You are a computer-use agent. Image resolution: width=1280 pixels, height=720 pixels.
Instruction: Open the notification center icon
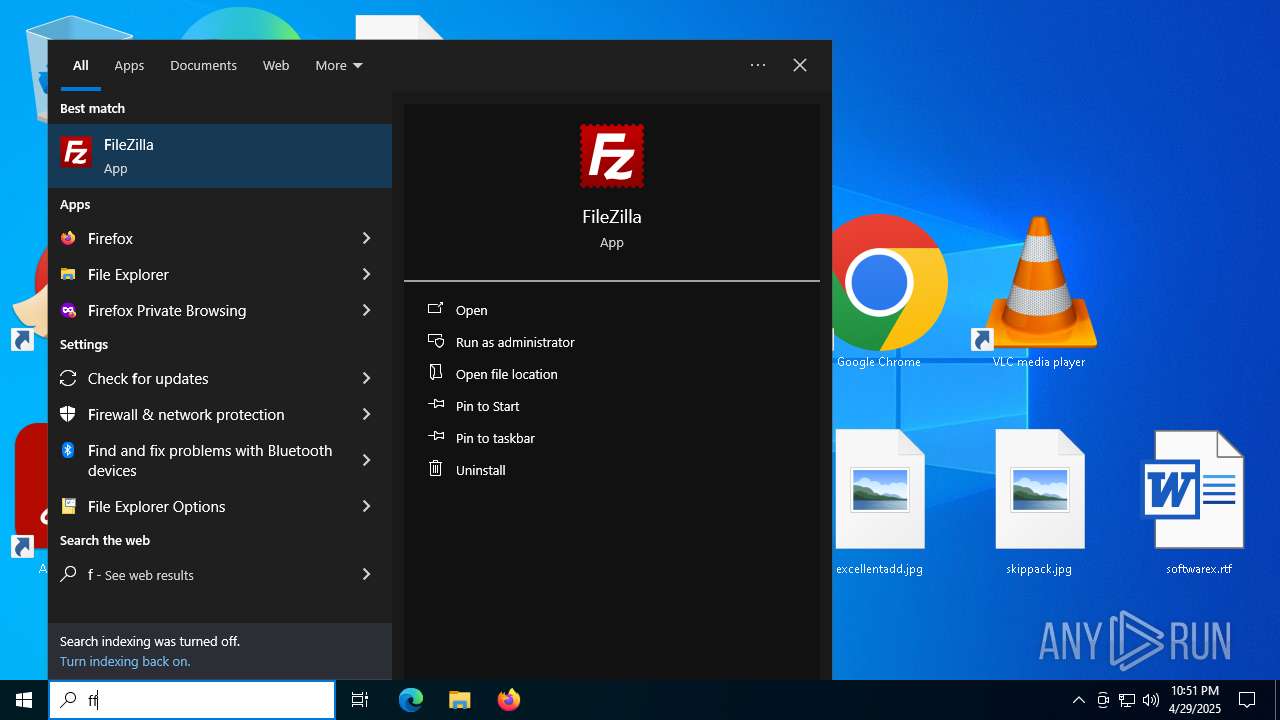[x=1247, y=700]
